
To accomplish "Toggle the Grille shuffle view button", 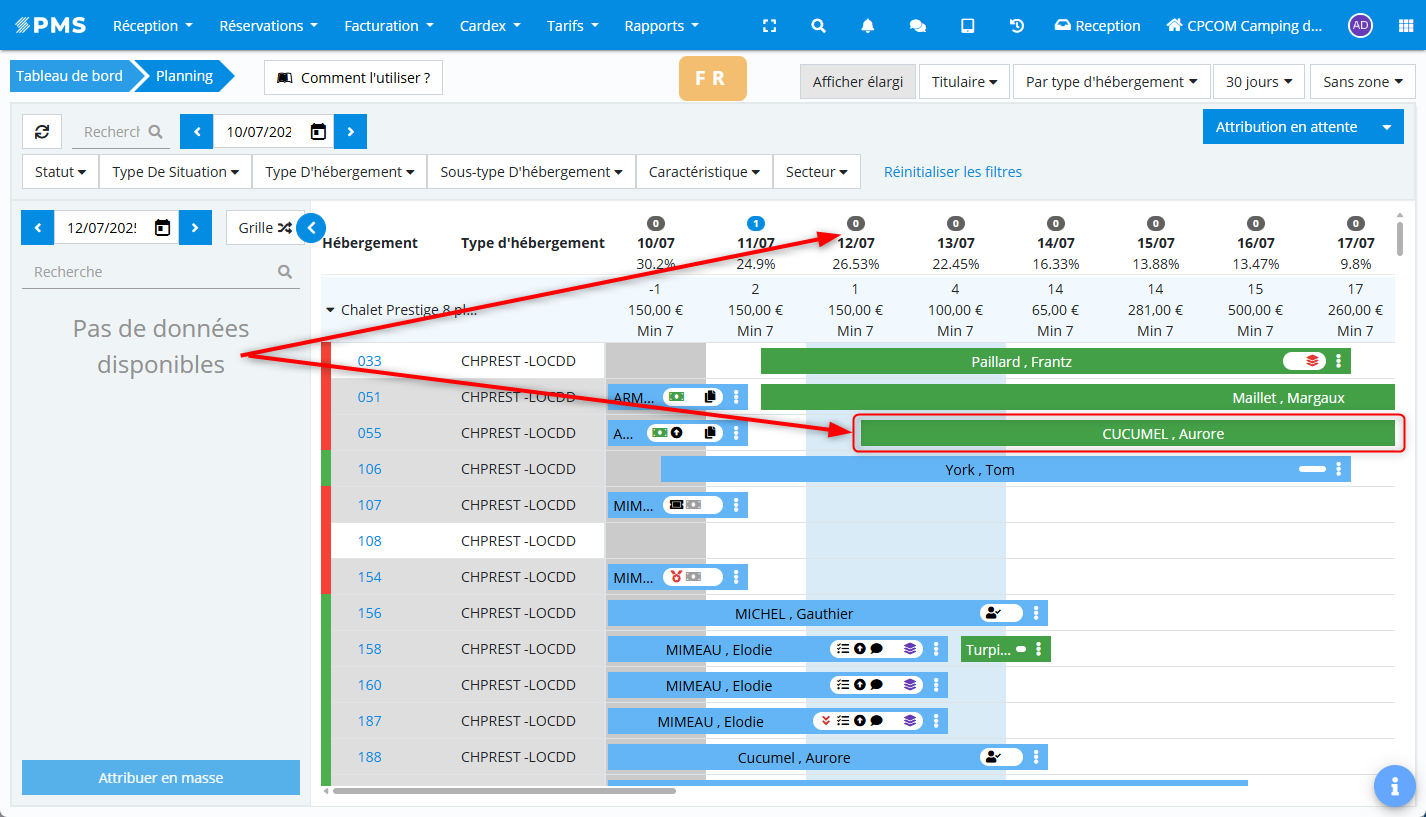I will [264, 228].
